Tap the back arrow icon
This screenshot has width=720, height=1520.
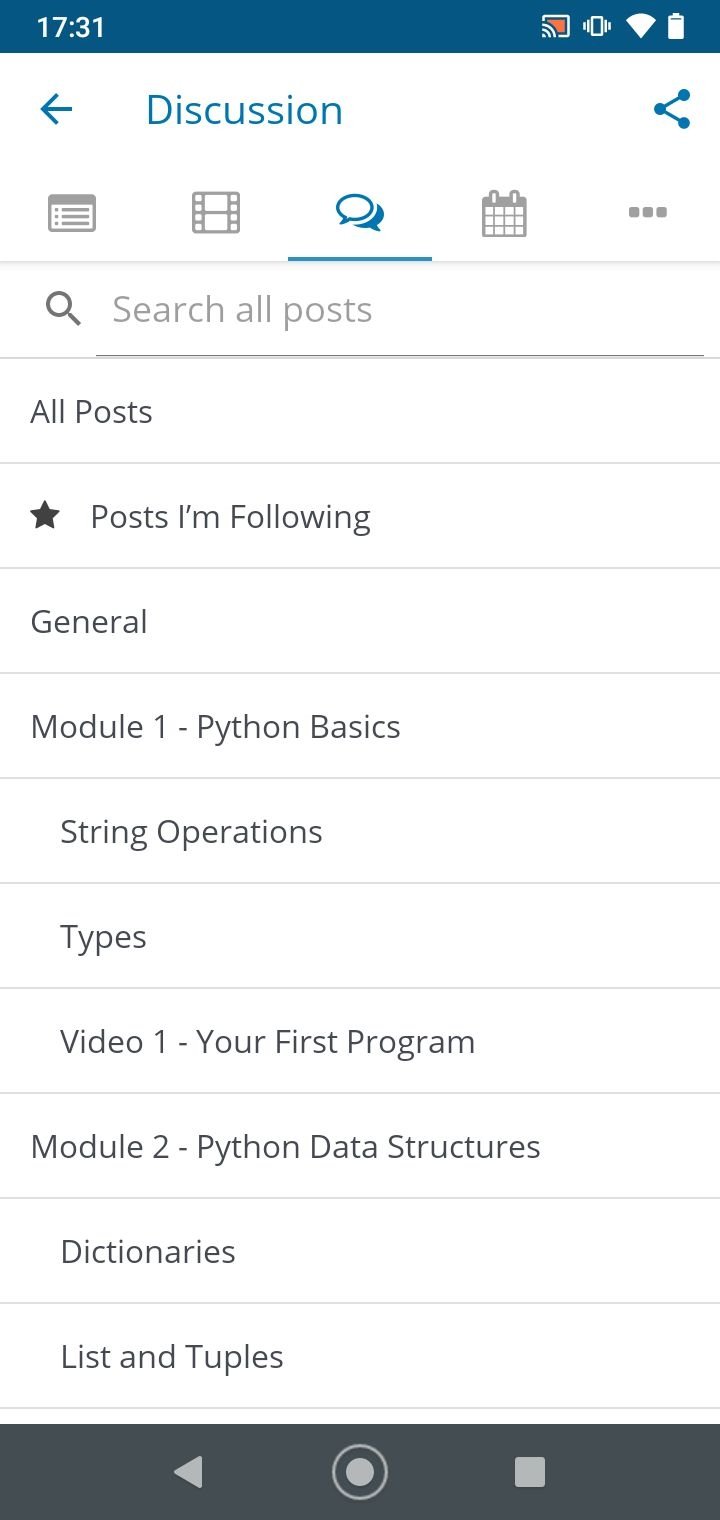click(x=57, y=109)
